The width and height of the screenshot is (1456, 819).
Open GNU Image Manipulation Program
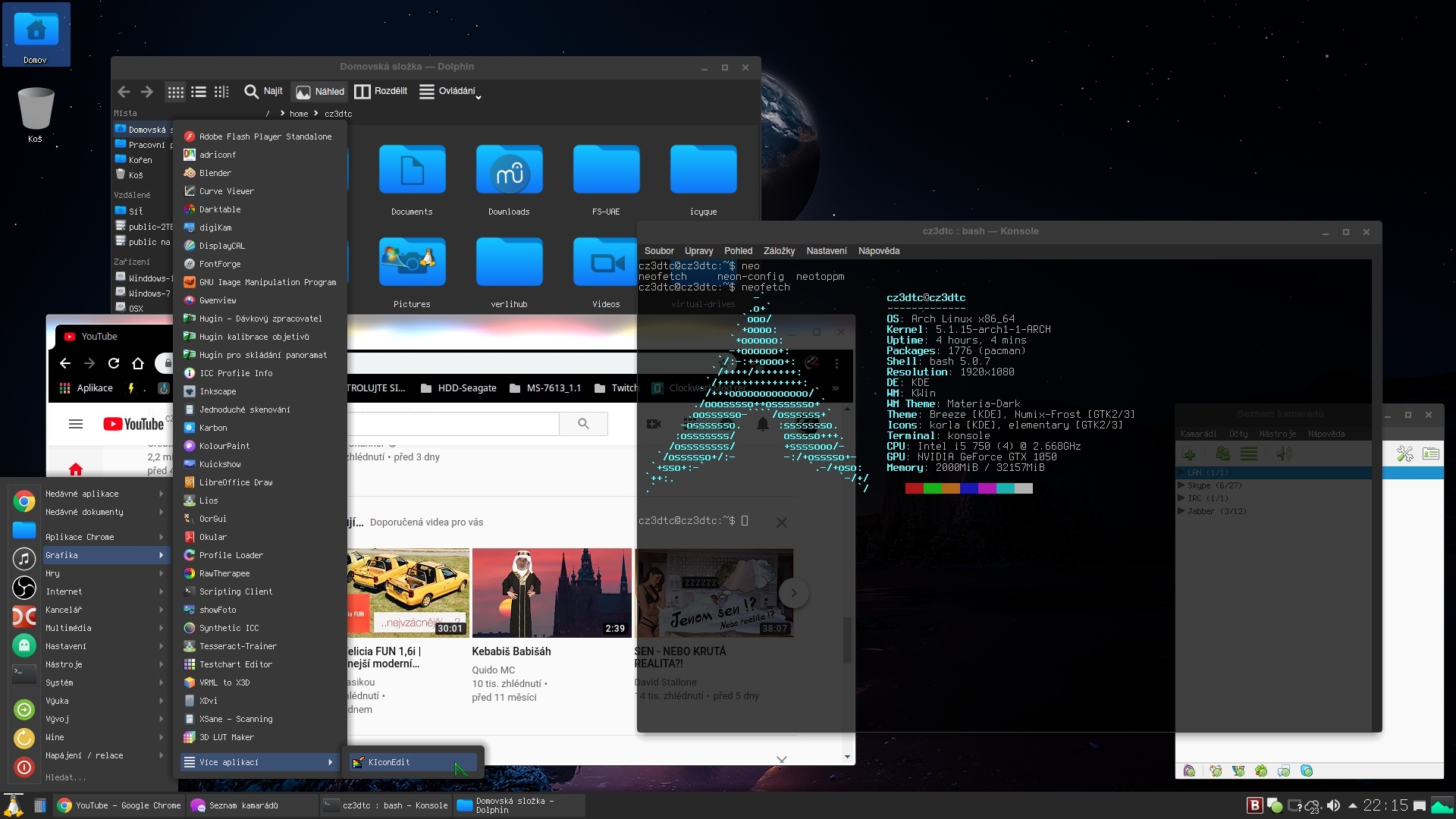click(x=260, y=282)
